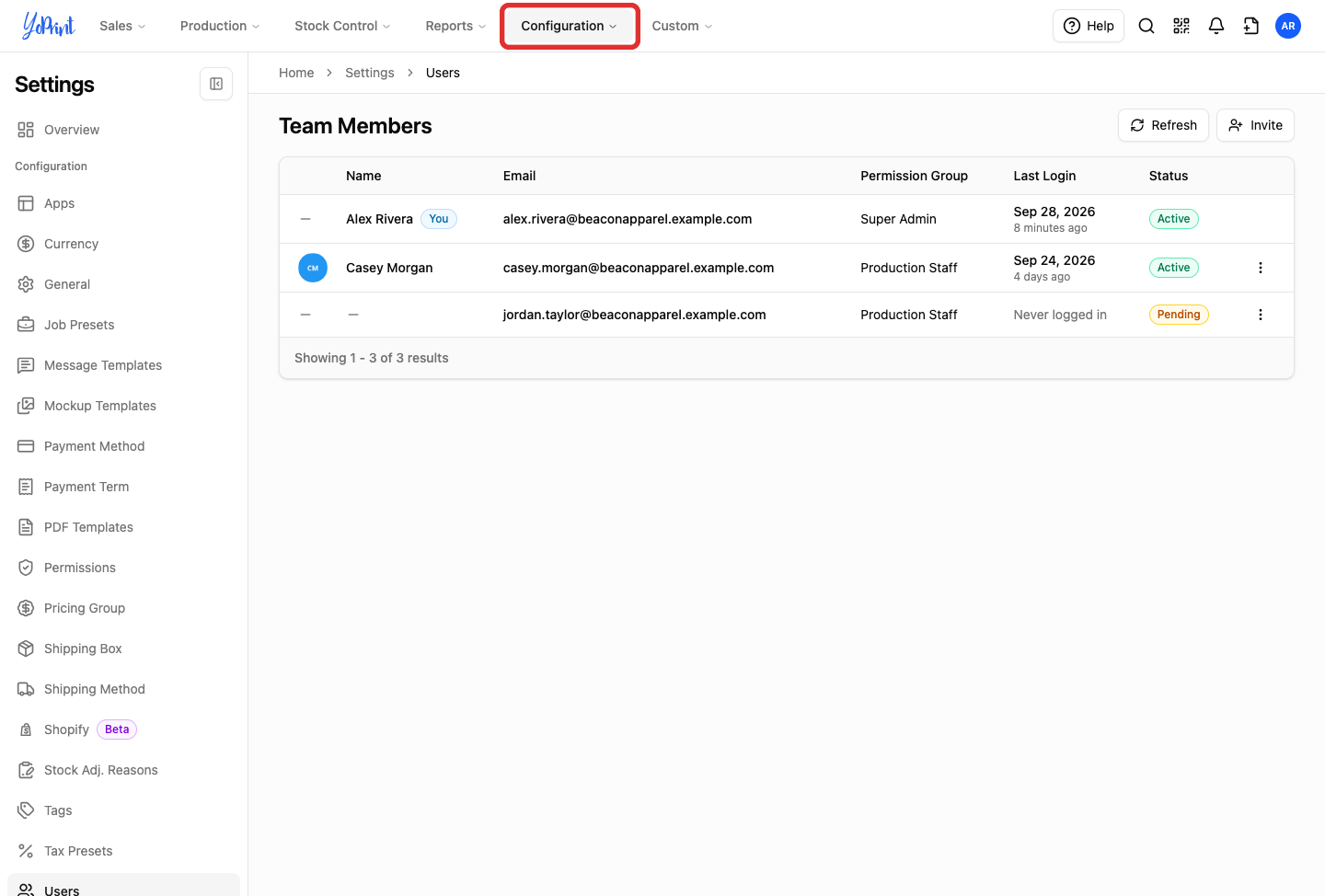Open row actions for jordan.taylor invite
Screen dimensions: 1325x896
(1261, 315)
